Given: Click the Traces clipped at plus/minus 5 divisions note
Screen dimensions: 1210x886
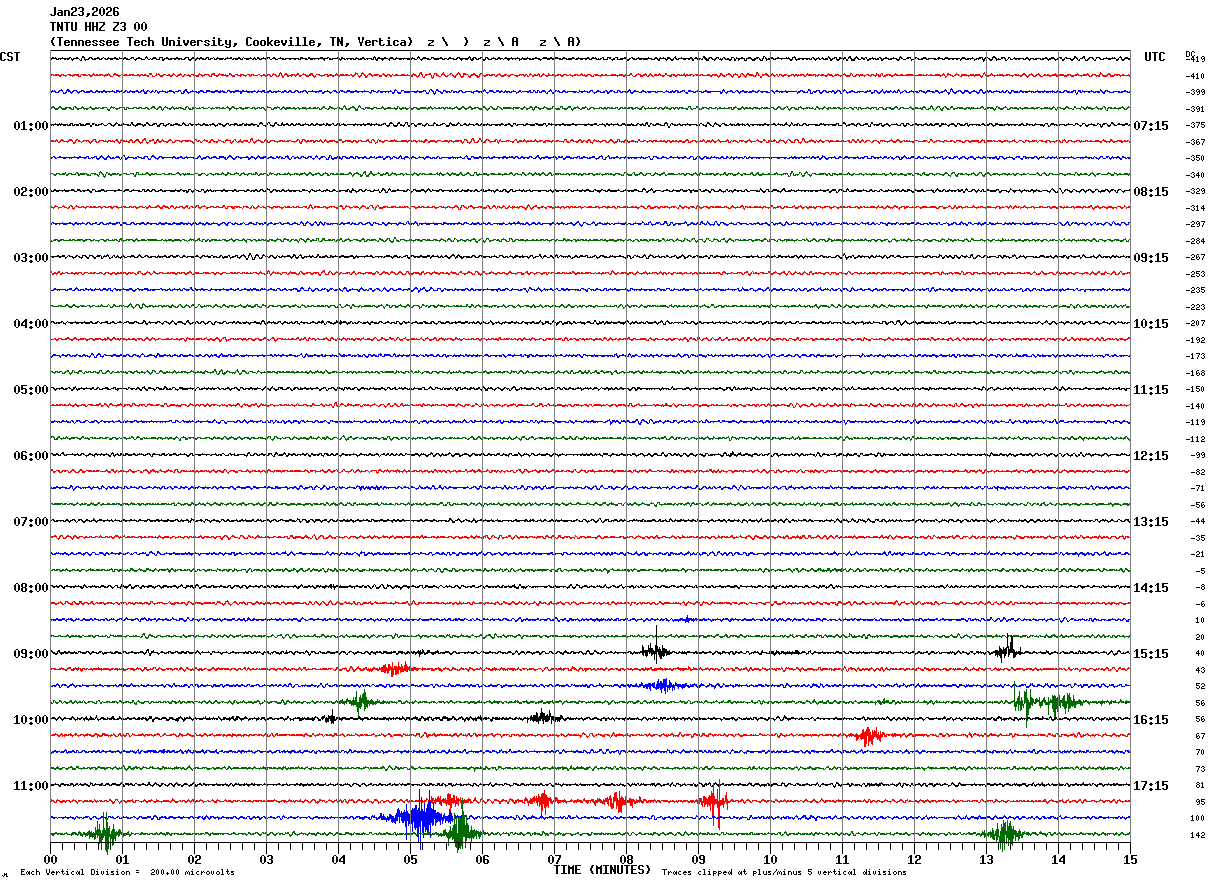Looking at the screenshot, I should coord(784,873).
